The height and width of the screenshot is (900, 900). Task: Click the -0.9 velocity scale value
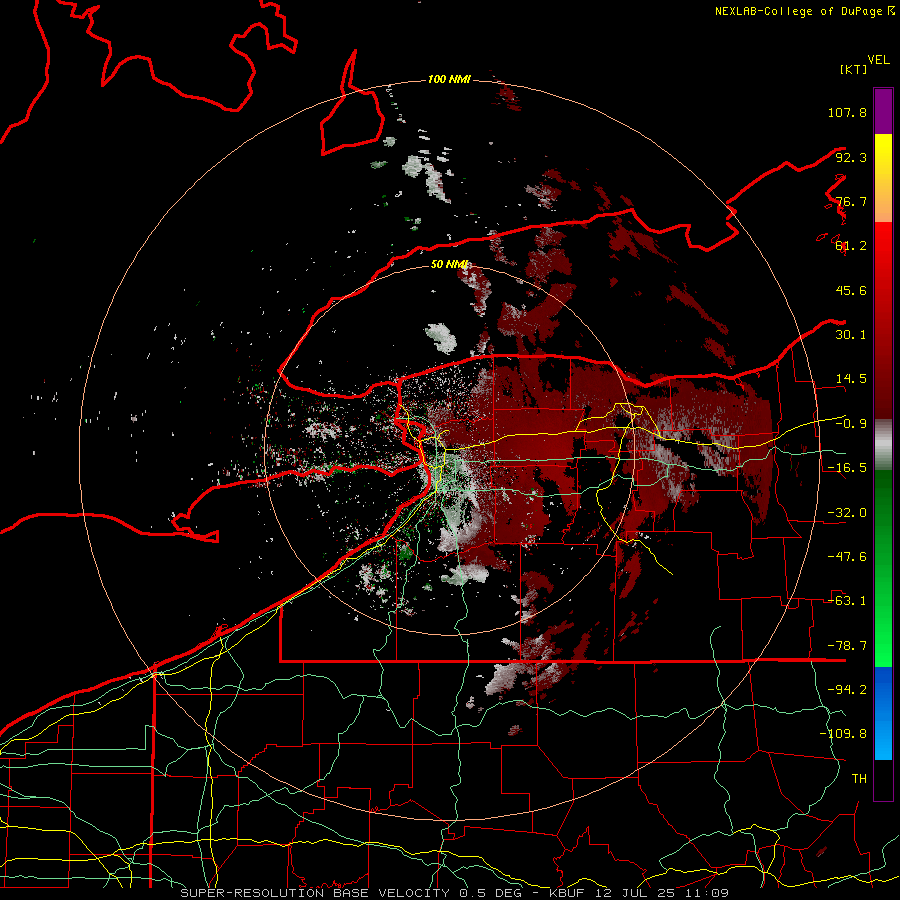(x=851, y=424)
